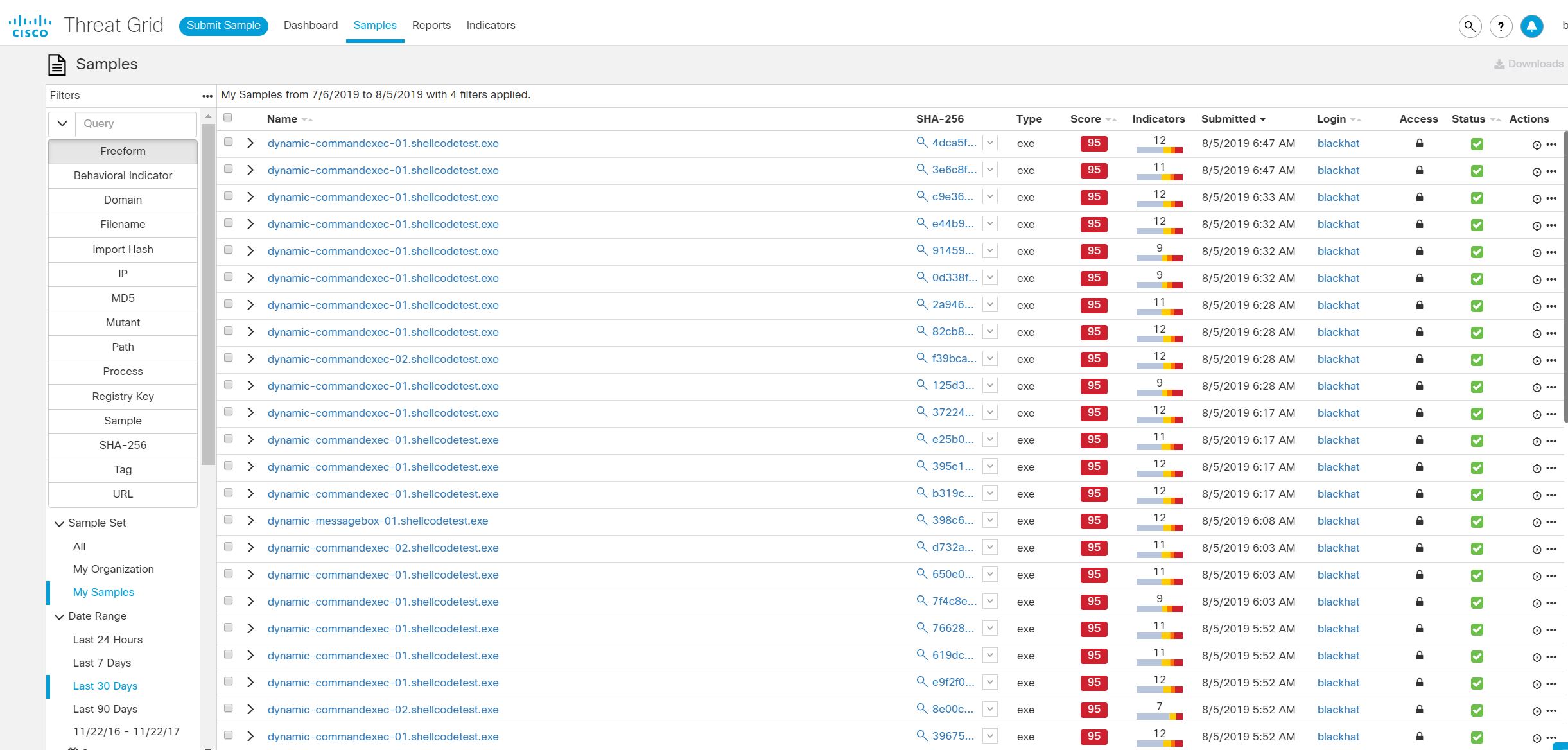1568x750 pixels.
Task: Open the Filters panel three-dots menu
Action: pos(207,96)
